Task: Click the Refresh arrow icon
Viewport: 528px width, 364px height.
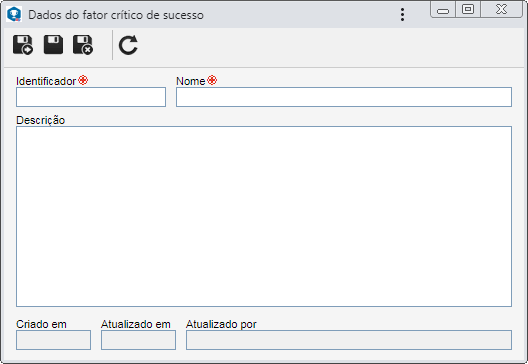Action: tap(128, 45)
